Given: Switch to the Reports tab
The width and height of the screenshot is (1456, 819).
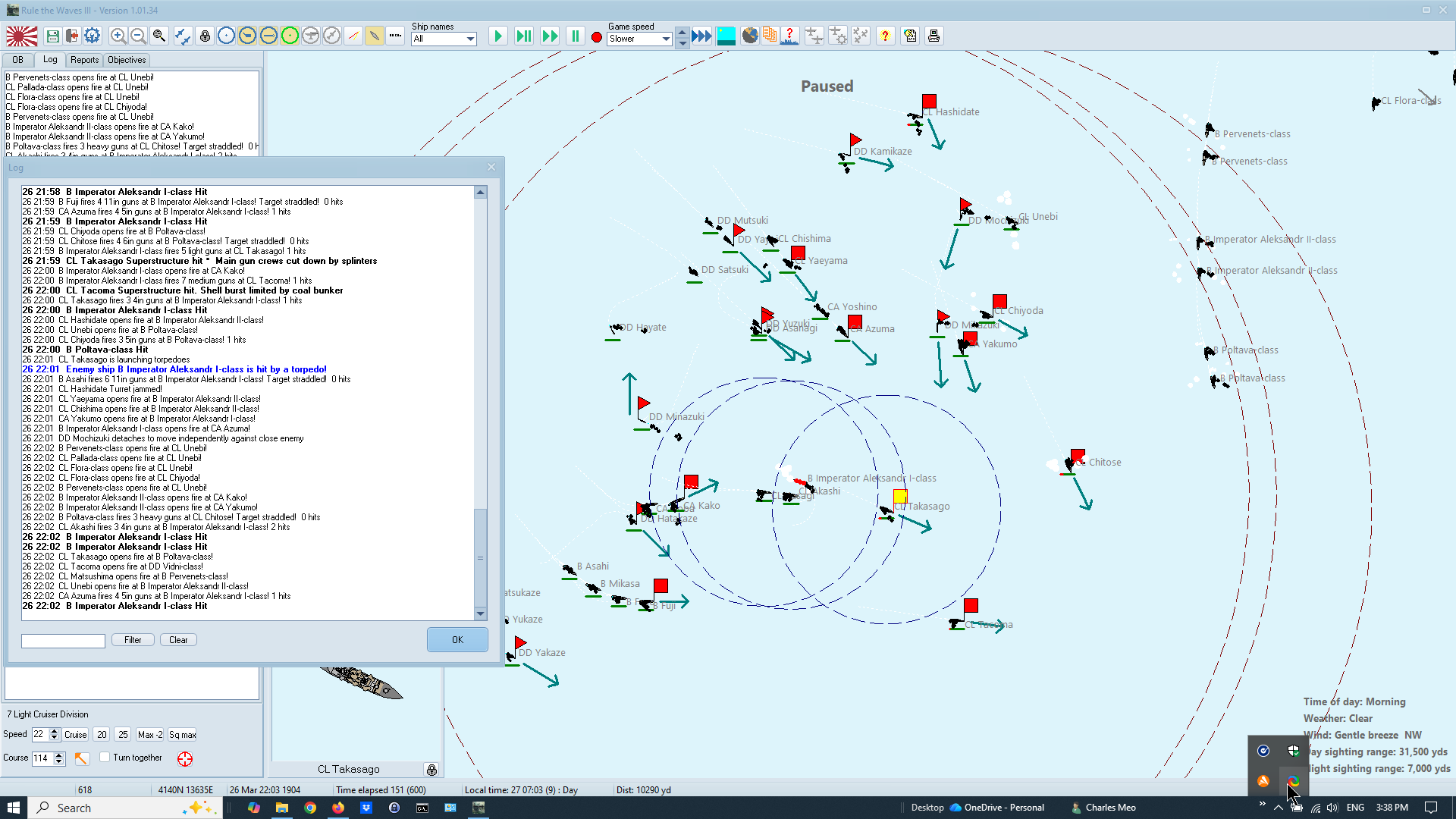Looking at the screenshot, I should pyautogui.click(x=84, y=60).
